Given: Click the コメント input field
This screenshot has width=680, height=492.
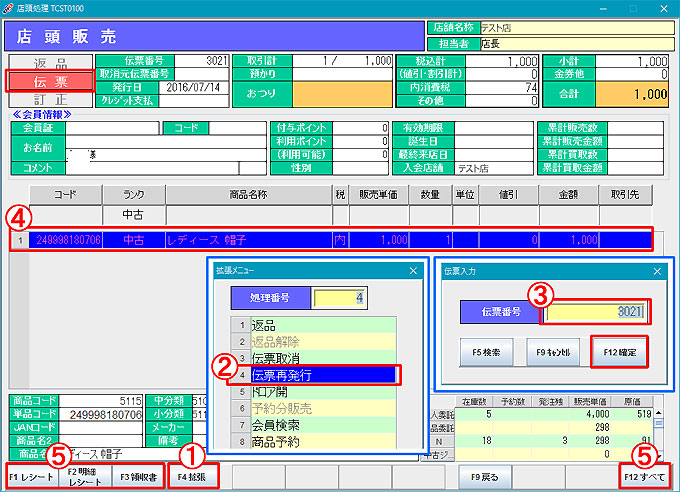Looking at the screenshot, I should pos(152,168).
